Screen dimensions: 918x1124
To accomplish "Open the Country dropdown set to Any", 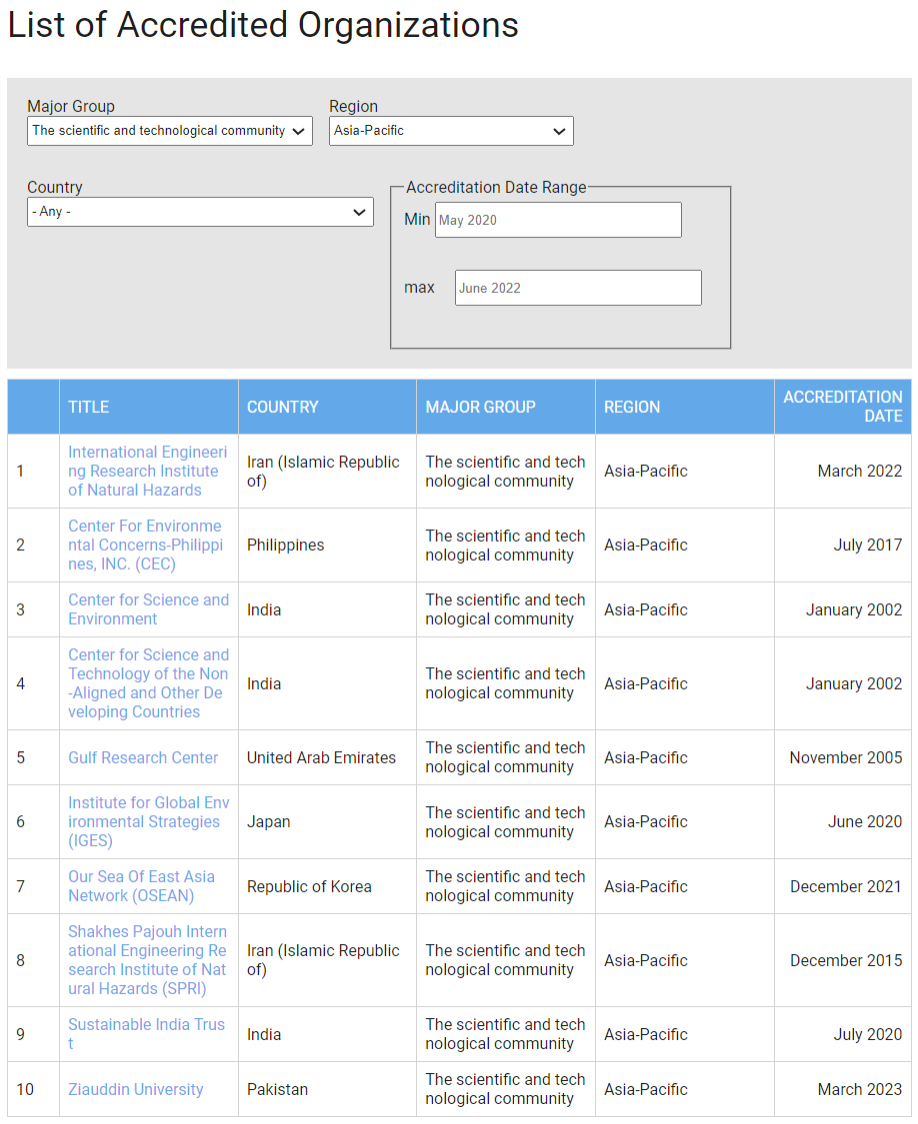I will coord(200,212).
